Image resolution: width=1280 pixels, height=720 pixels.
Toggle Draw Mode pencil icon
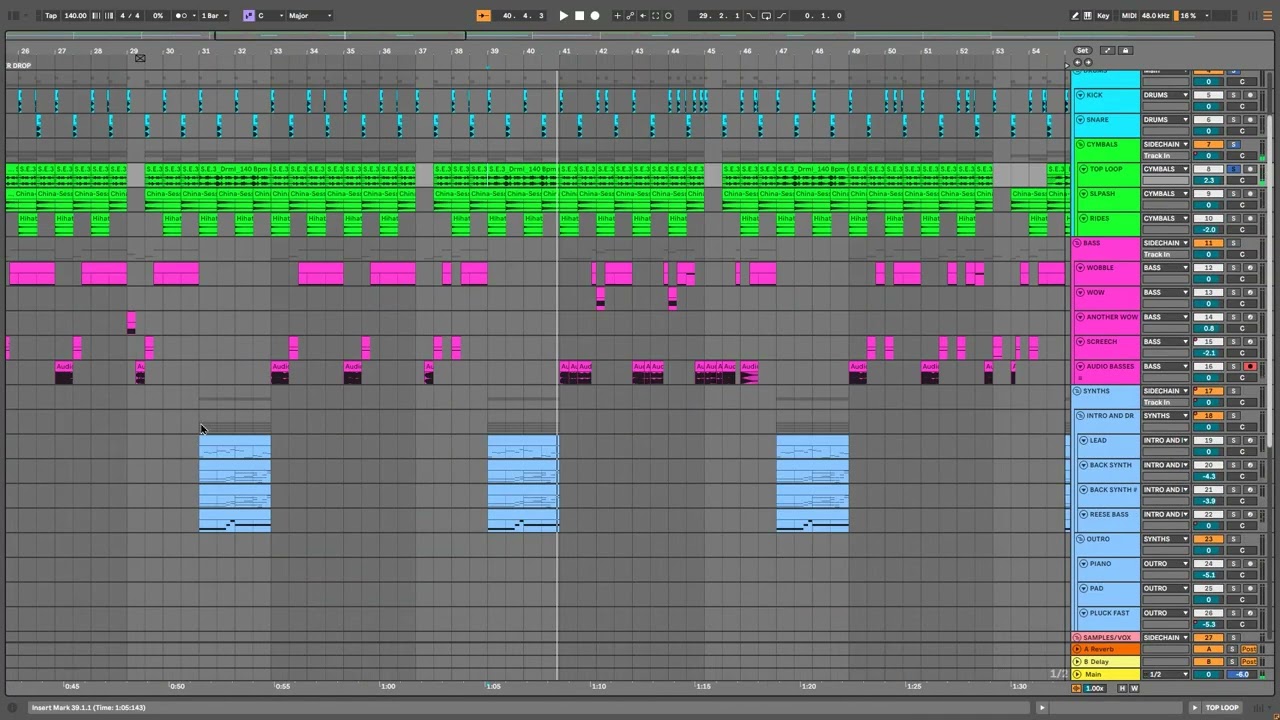(x=1075, y=15)
